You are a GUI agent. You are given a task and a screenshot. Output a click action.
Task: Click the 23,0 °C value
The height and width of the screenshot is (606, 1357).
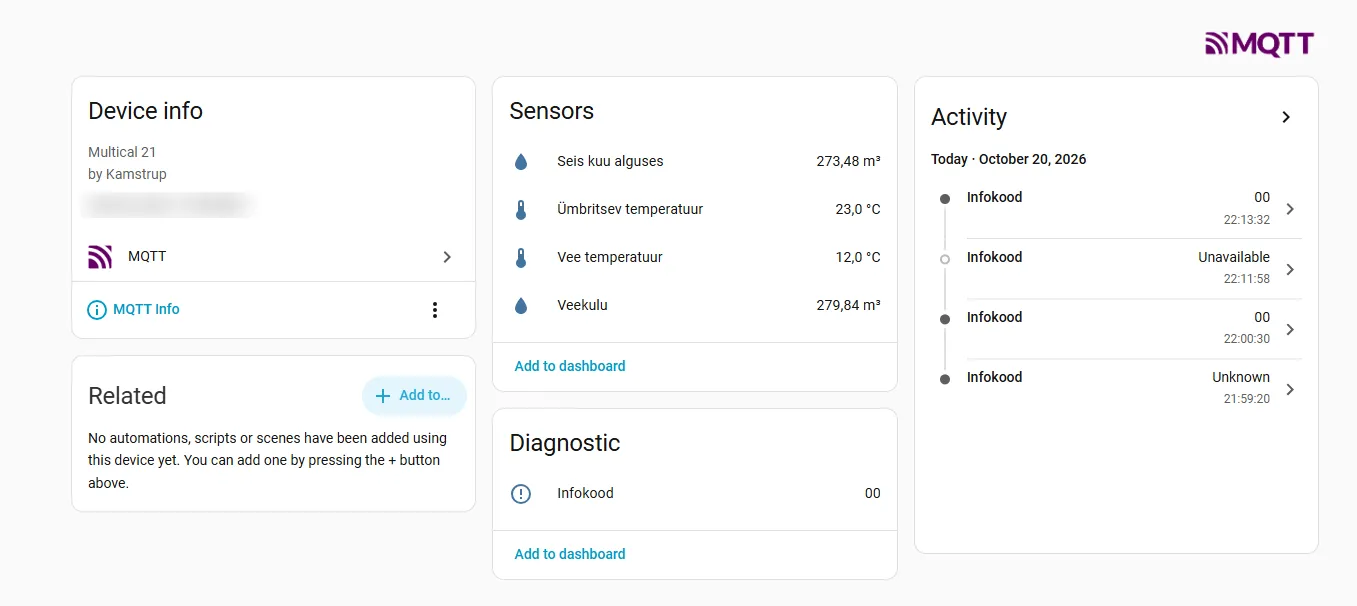[858, 210]
